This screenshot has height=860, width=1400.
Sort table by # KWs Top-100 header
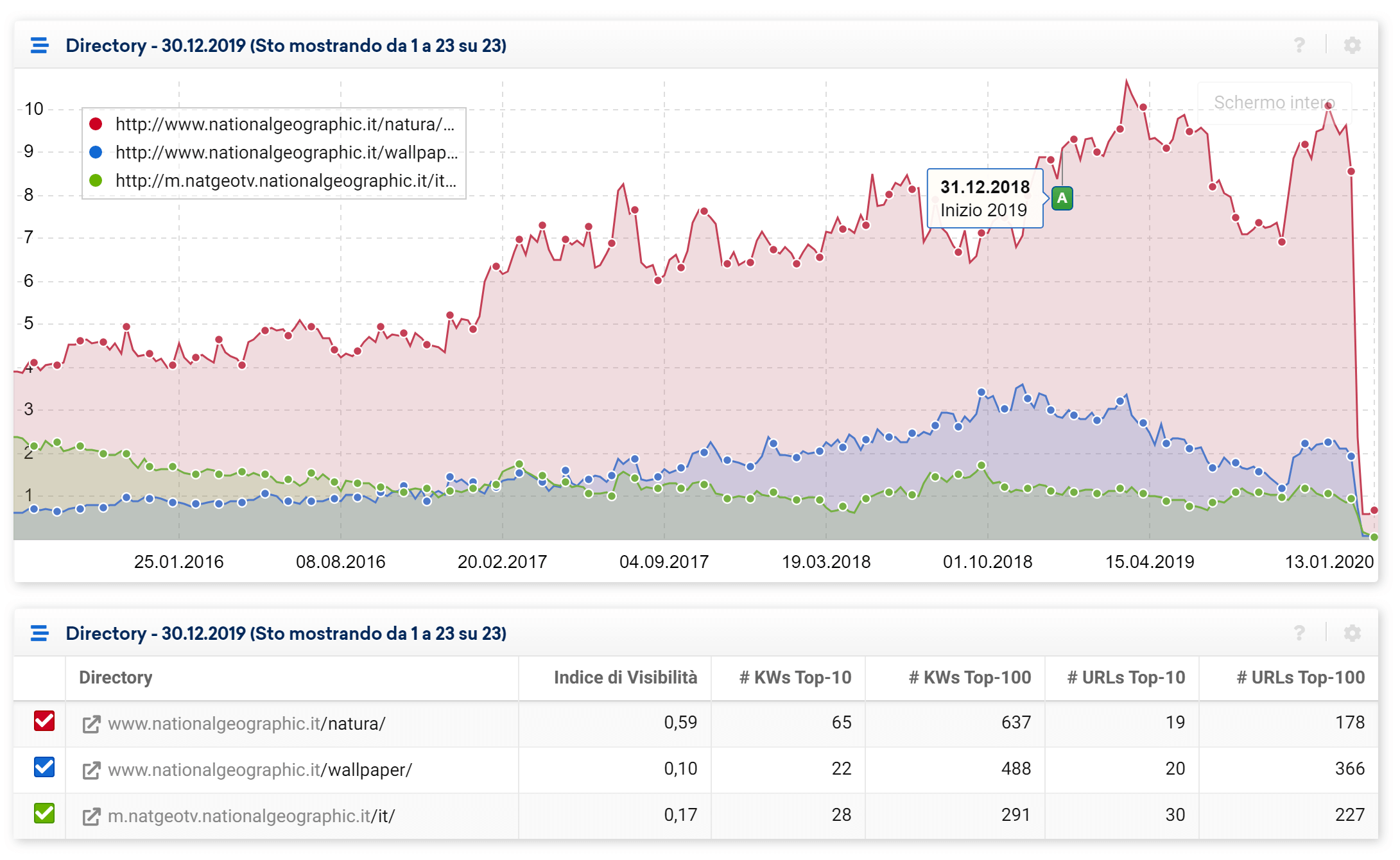pos(970,678)
